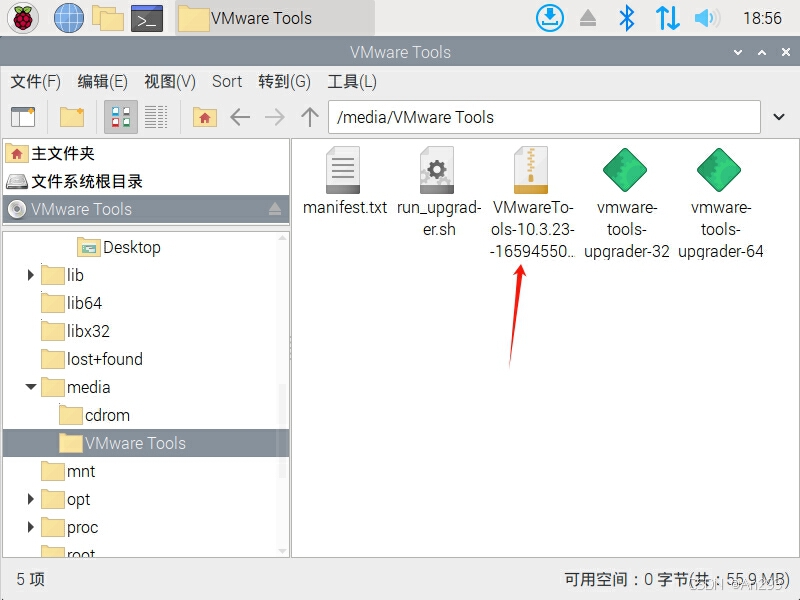Select the VMwareTools-10.3.23 archive file
This screenshot has width=800, height=600.
(x=532, y=203)
